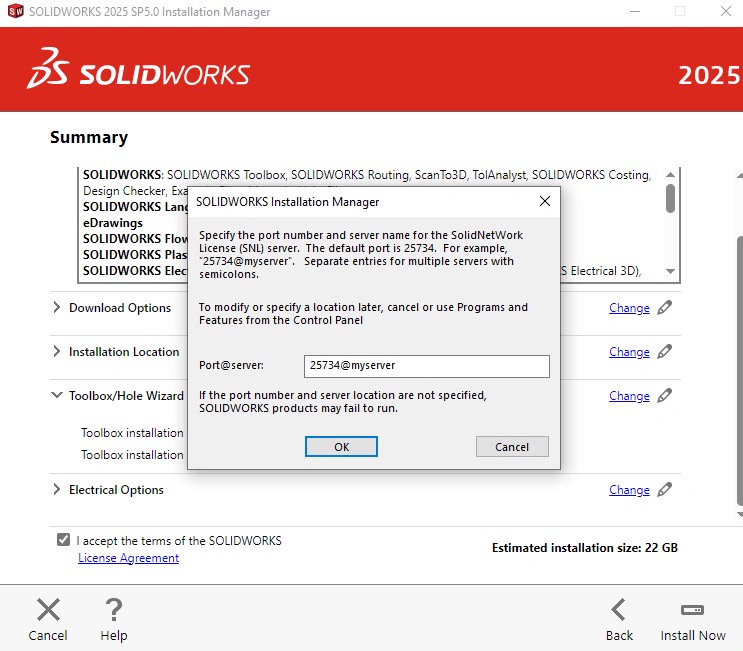The width and height of the screenshot is (743, 651).
Task: Click pencil icon beside Installation Location
Action: coord(664,352)
